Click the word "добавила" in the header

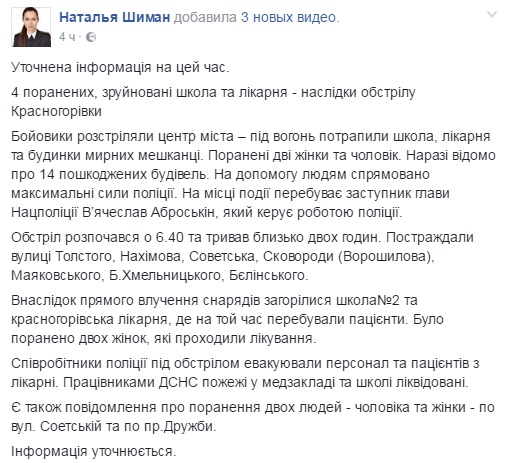[x=205, y=18]
